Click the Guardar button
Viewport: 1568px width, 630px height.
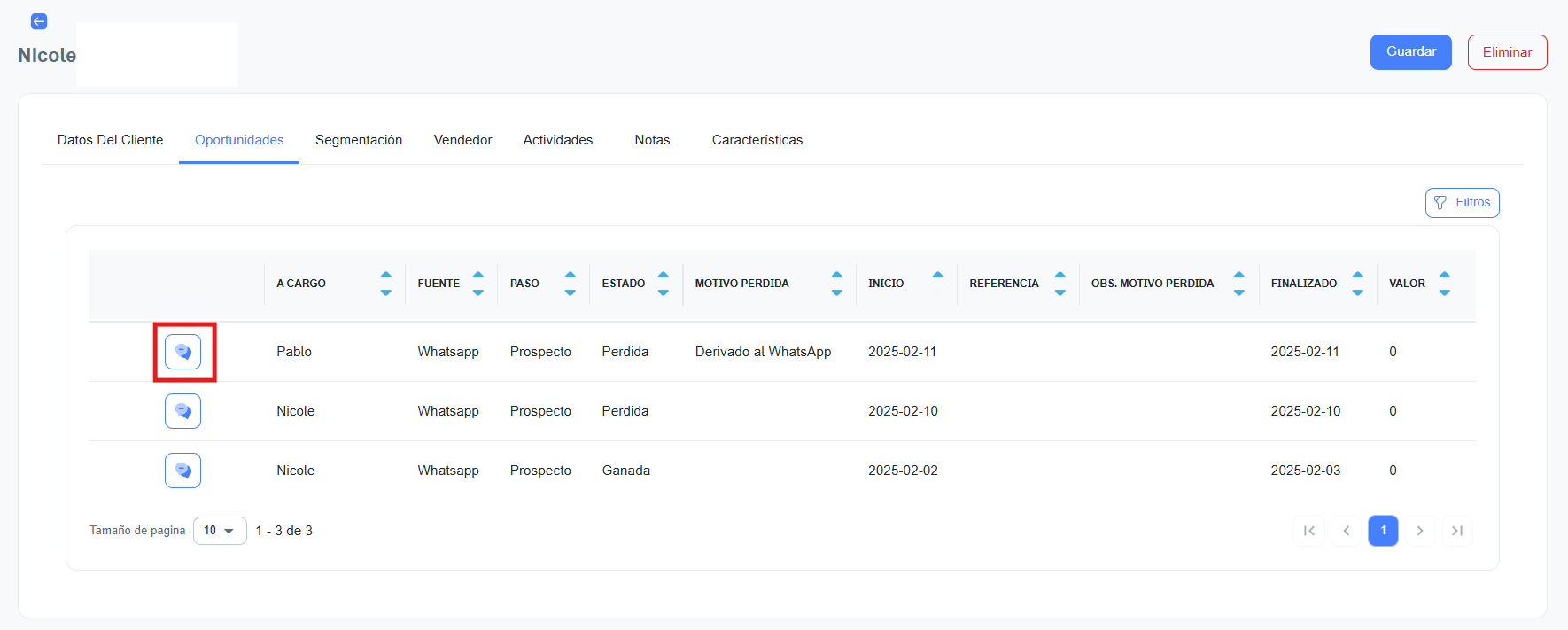coord(1410,52)
